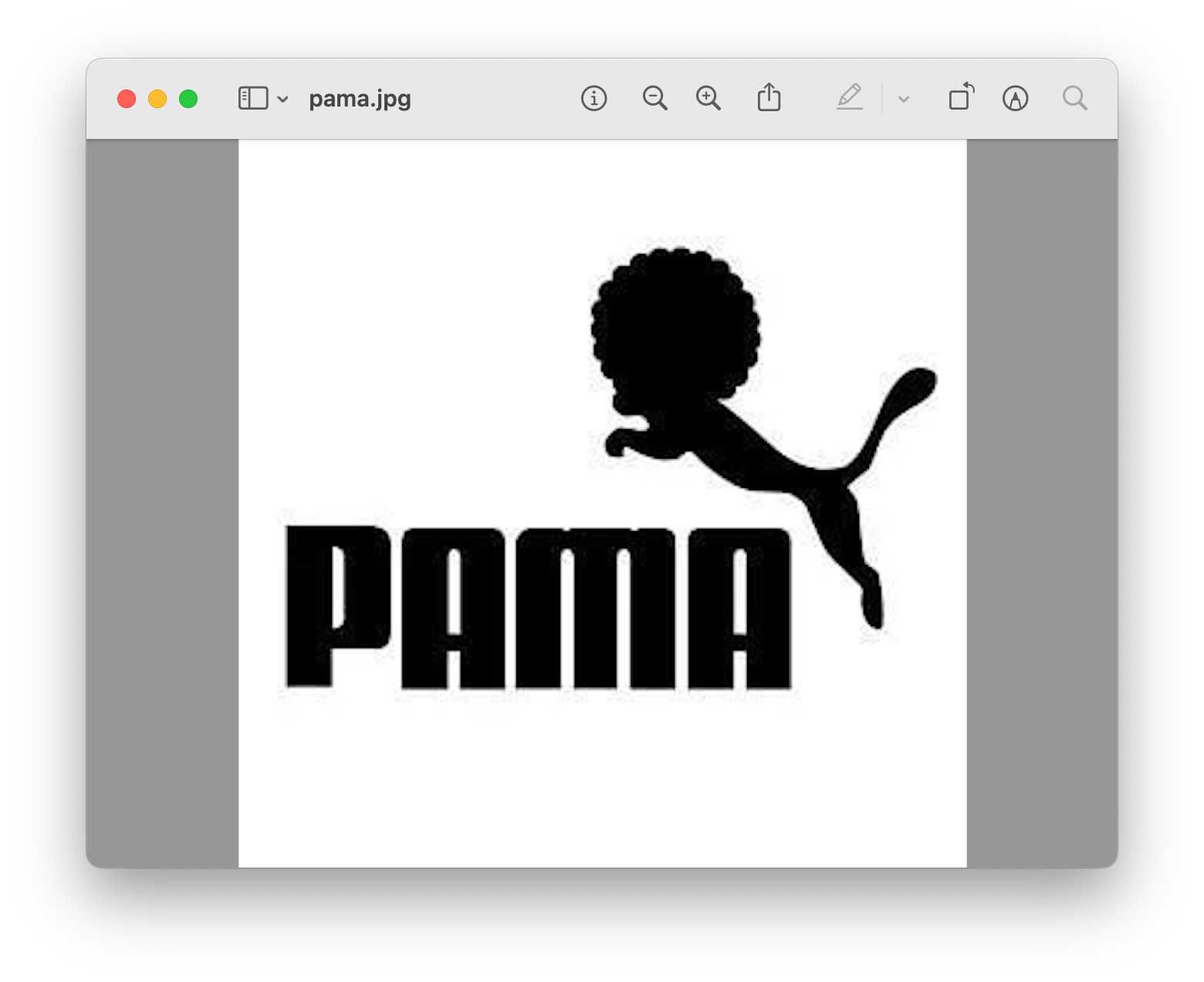Maximize the Preview window to fullscreen
1204x982 pixels.
[188, 99]
